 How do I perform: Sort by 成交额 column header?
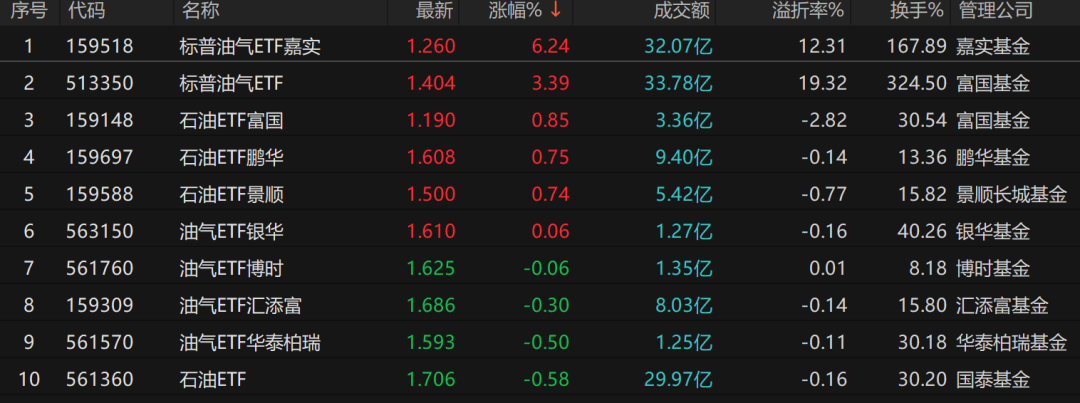tap(681, 11)
